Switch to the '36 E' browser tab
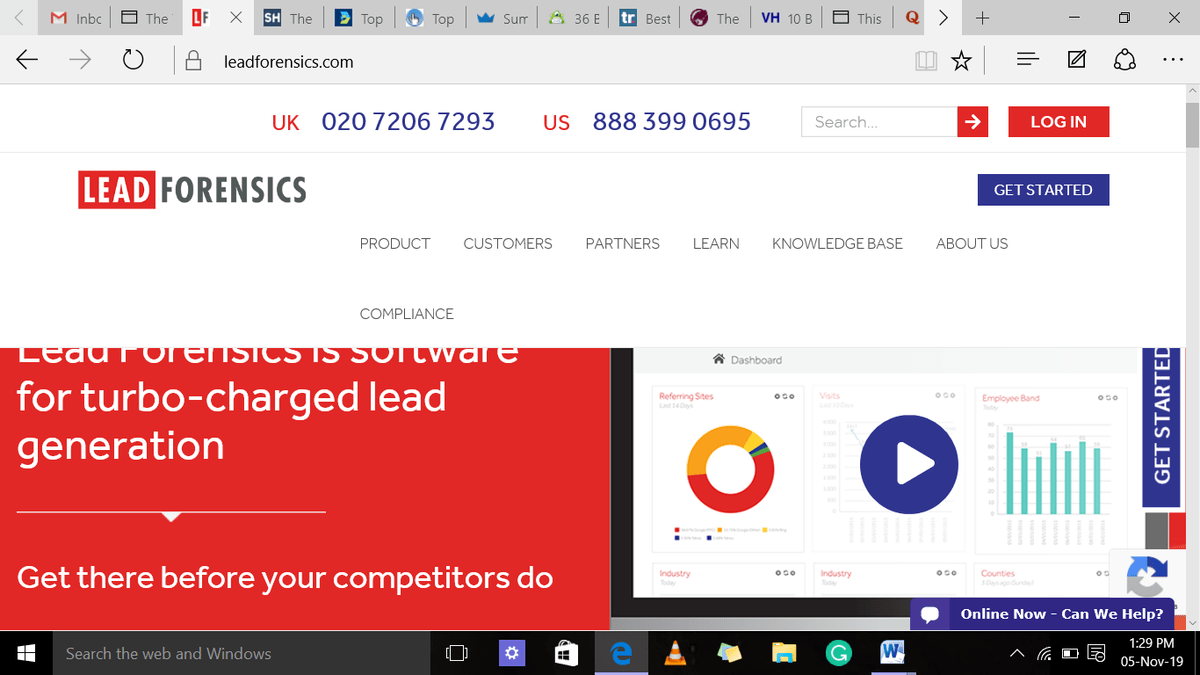 coord(575,18)
